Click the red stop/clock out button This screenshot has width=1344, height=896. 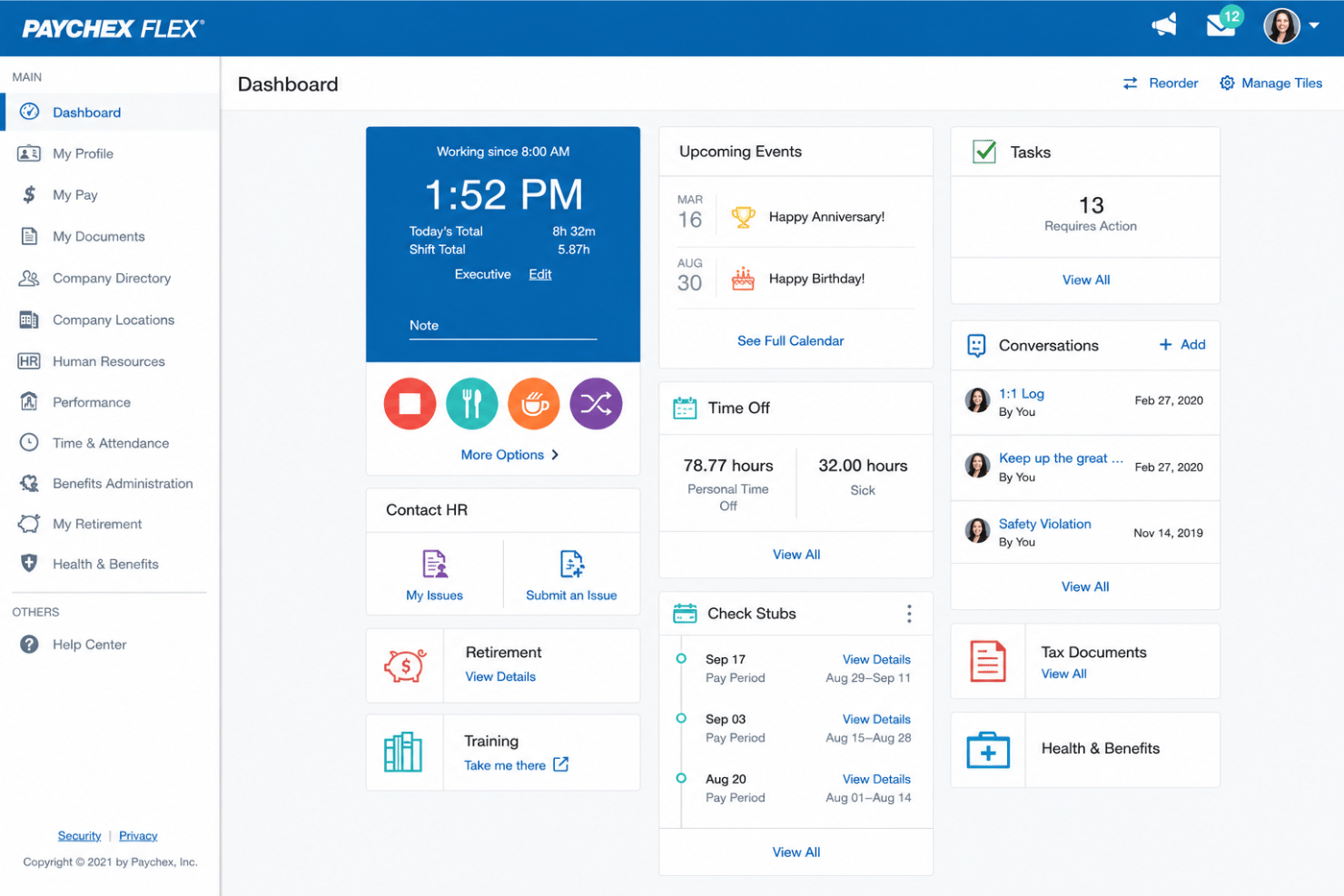pyautogui.click(x=410, y=403)
